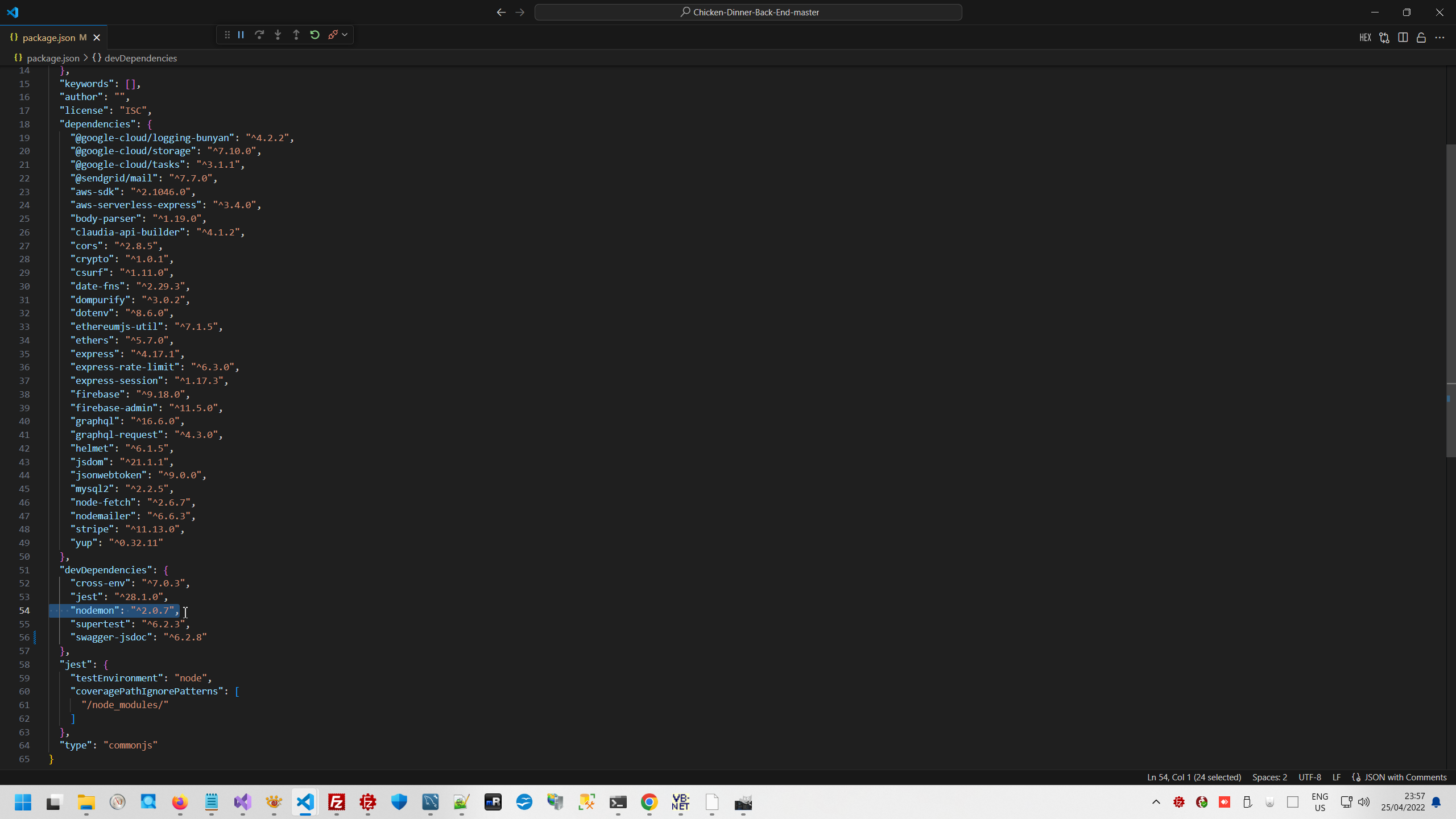Open the file with the HEX editor
The height and width of the screenshot is (819, 1456).
1366,38
